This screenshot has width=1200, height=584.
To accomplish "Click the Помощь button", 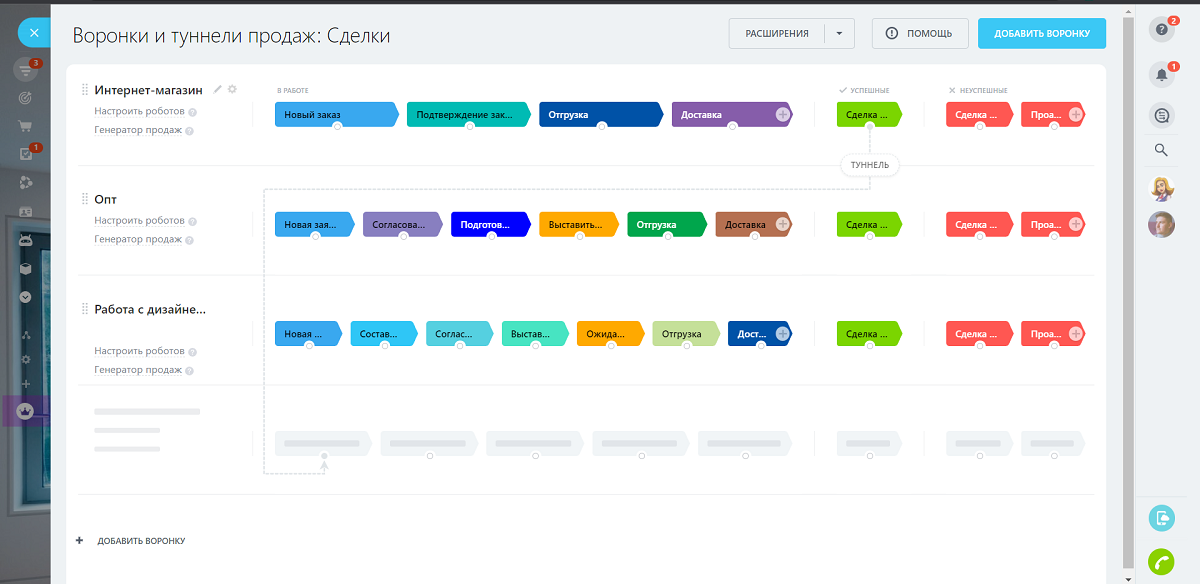I will (x=920, y=33).
